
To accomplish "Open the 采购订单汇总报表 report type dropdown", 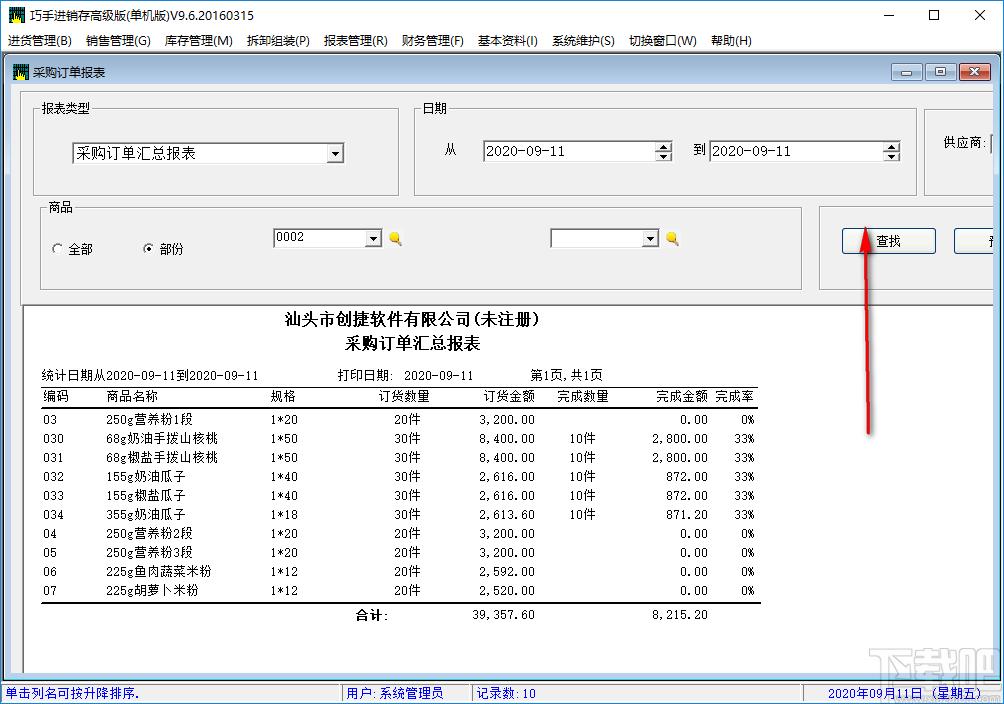I will tap(335, 153).
